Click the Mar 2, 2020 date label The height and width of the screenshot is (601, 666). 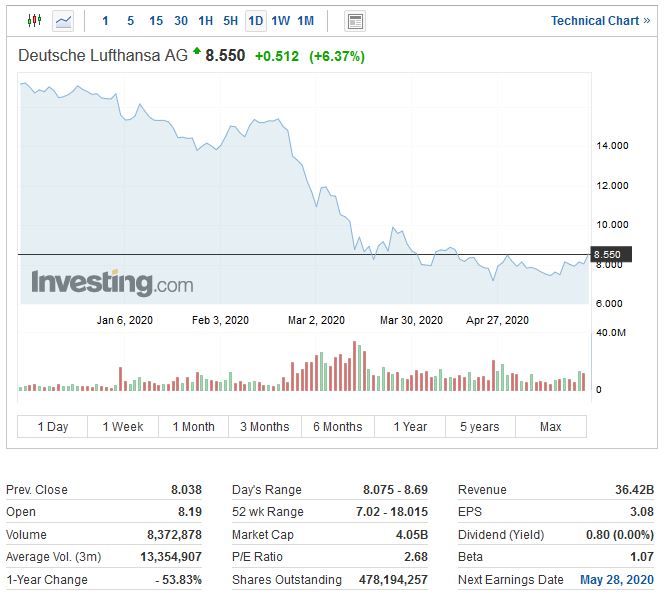(316, 320)
